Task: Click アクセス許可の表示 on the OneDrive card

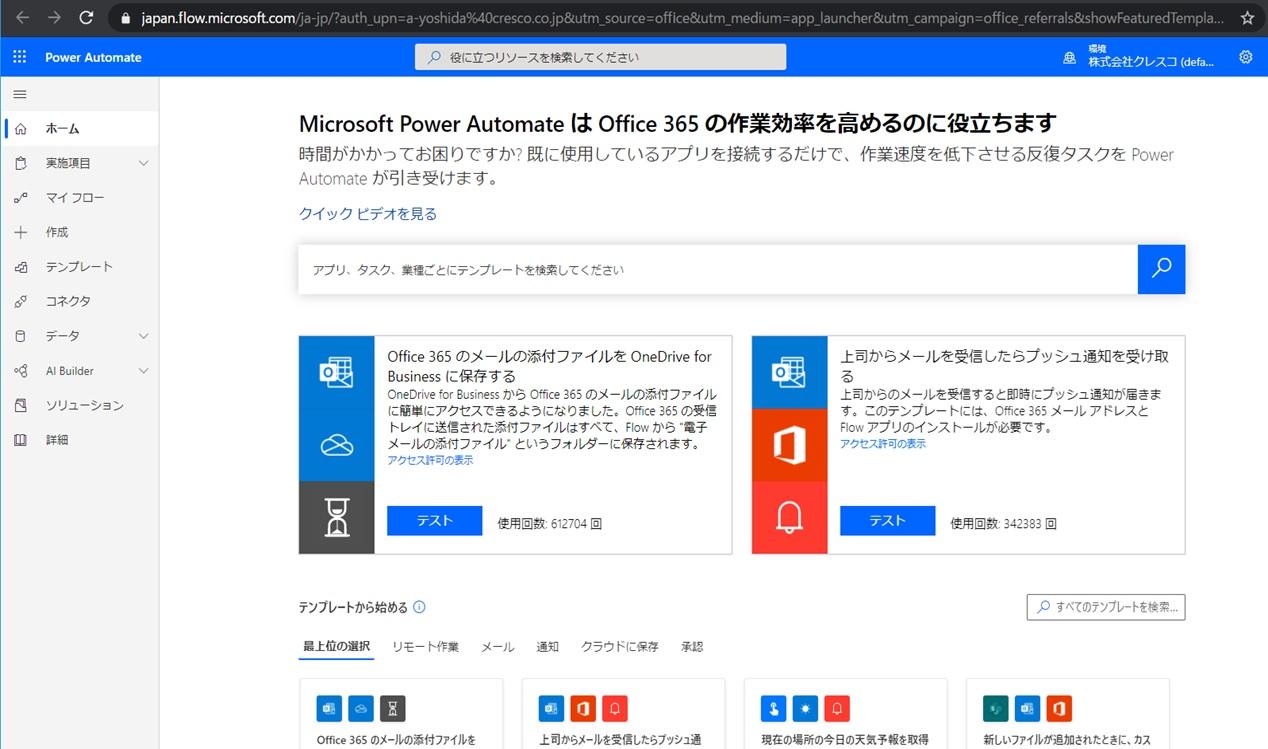Action: (x=430, y=460)
